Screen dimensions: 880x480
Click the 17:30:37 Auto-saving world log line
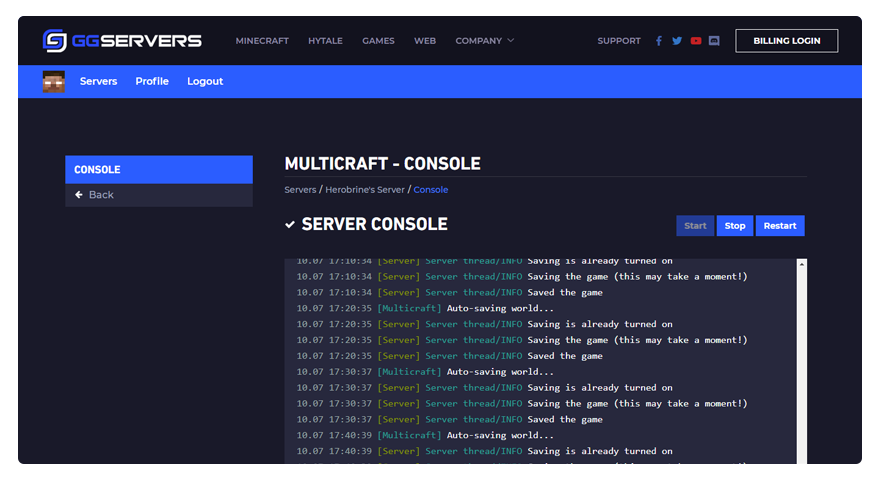(425, 372)
